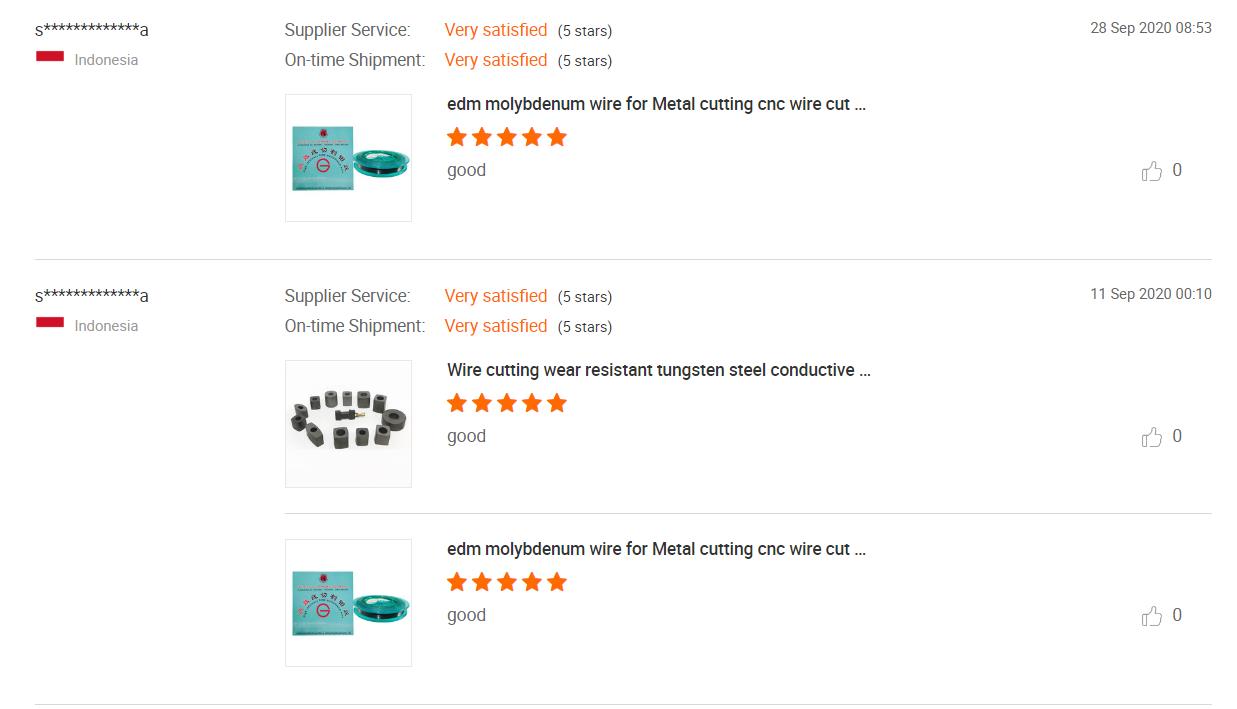Click thumbs-up on the tungsten steel review
This screenshot has height=709, width=1237.
pyautogui.click(x=1152, y=437)
